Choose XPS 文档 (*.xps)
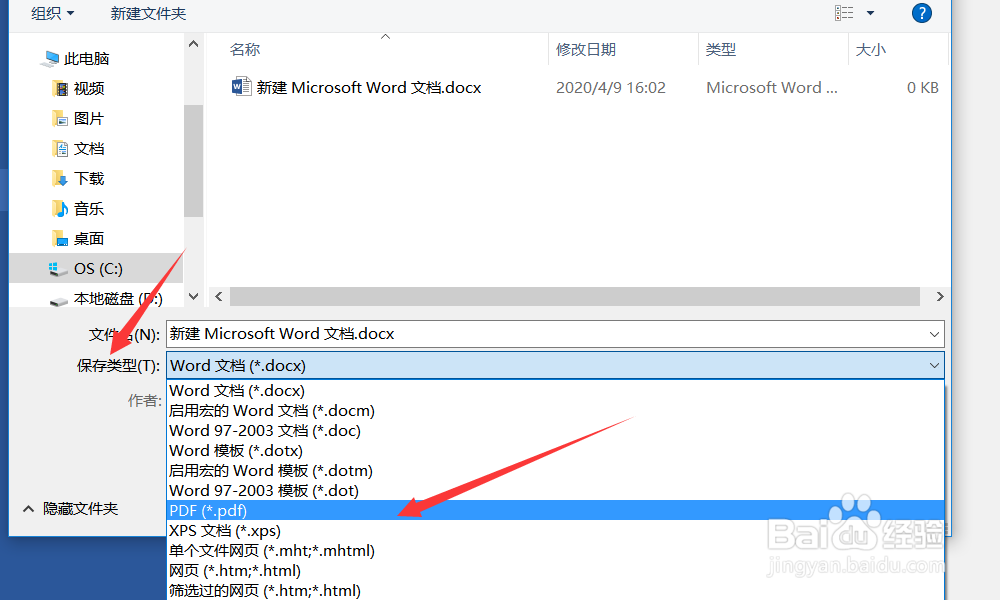Viewport: 1000px width, 600px height. coord(555,530)
